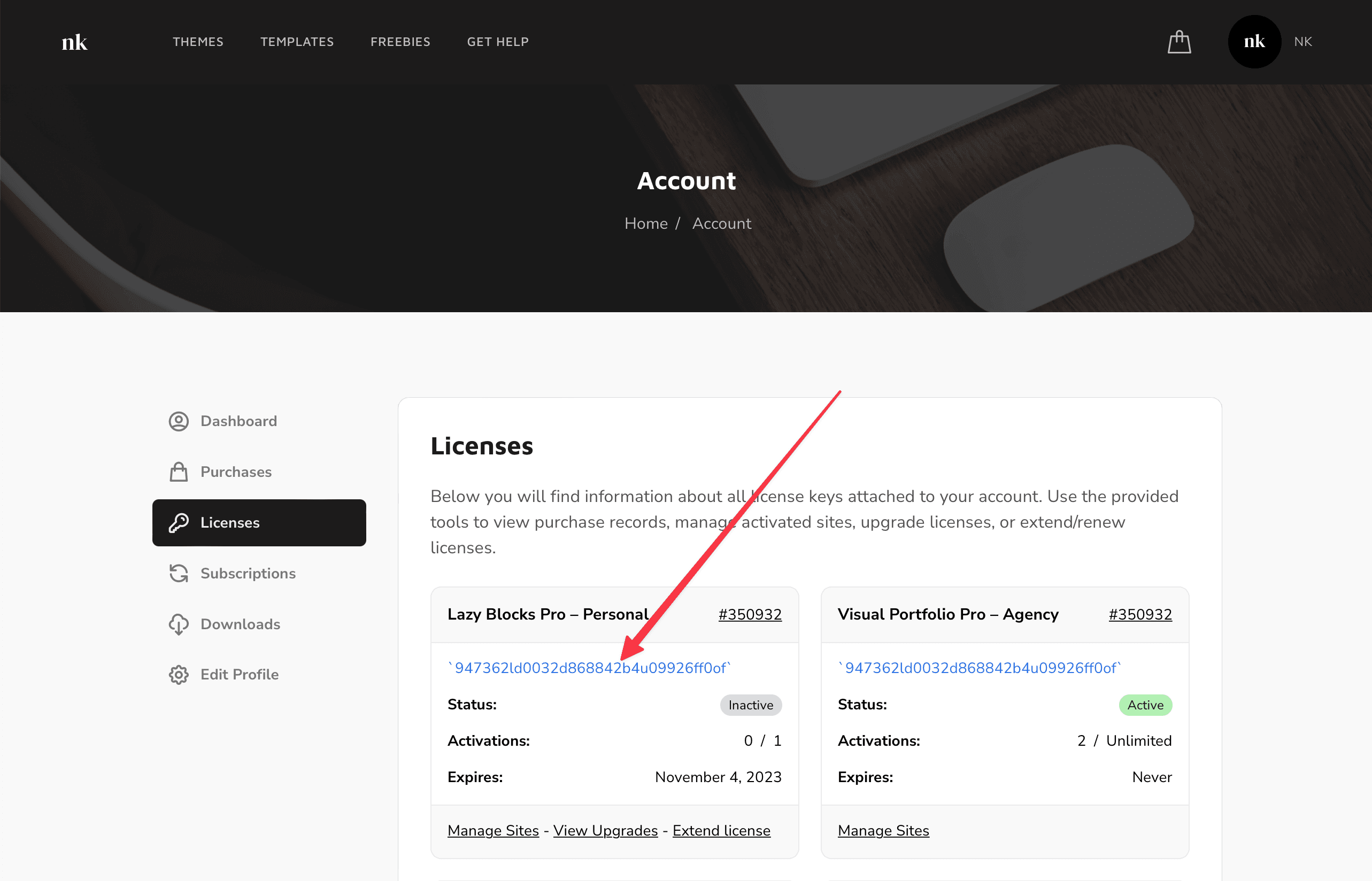Click the Inactive status badge
Screen dimensions: 1372x881
(750, 705)
